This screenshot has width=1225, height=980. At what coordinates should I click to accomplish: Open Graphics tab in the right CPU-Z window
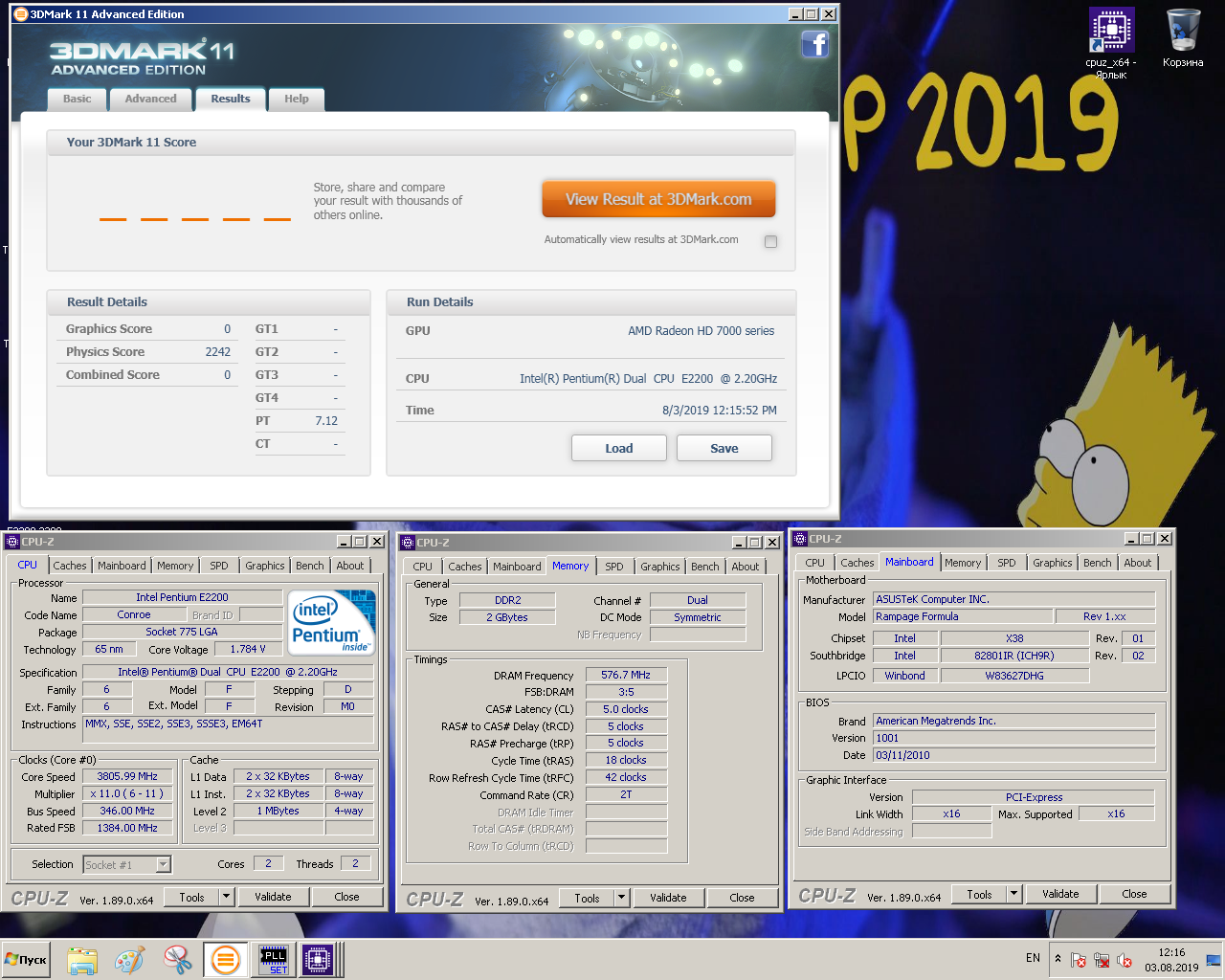1053,563
